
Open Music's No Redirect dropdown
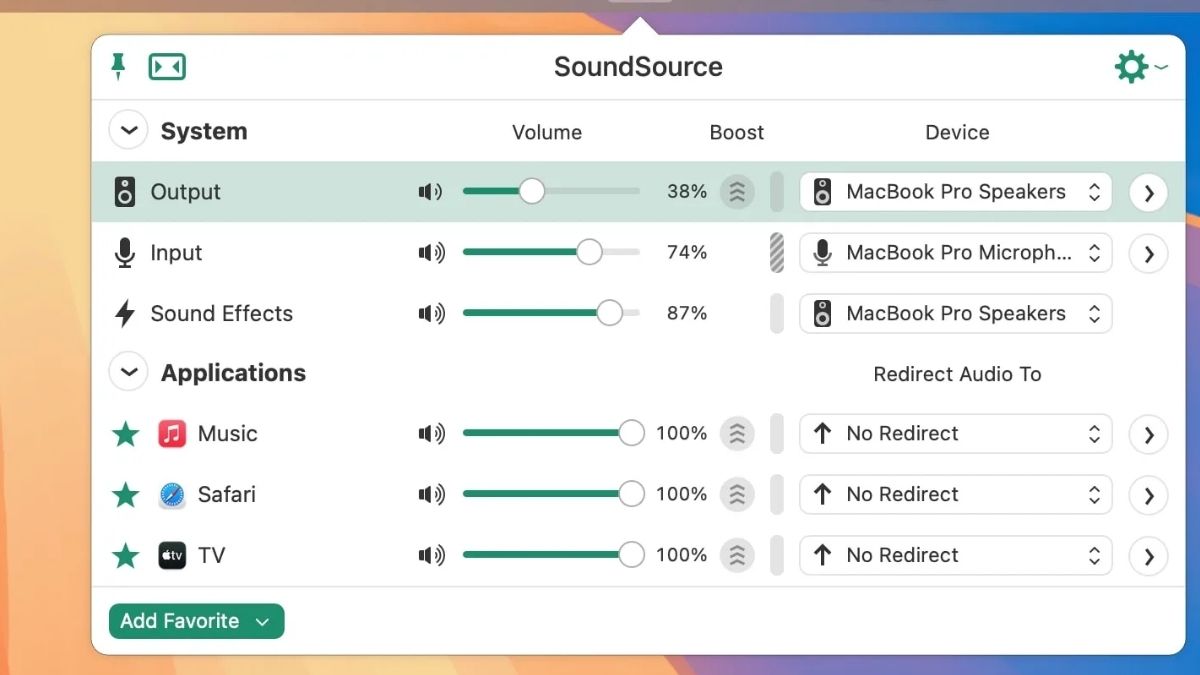tap(955, 434)
